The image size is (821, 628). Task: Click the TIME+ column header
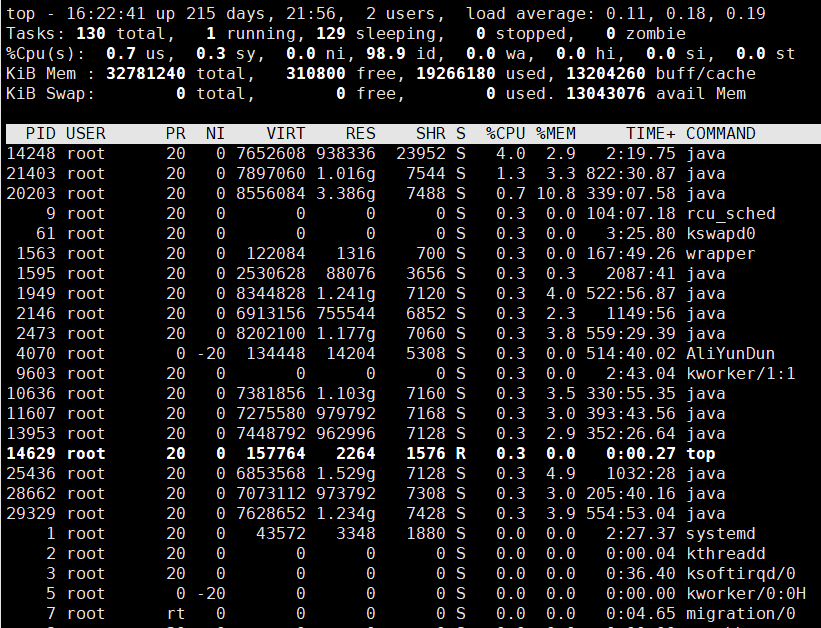(651, 134)
